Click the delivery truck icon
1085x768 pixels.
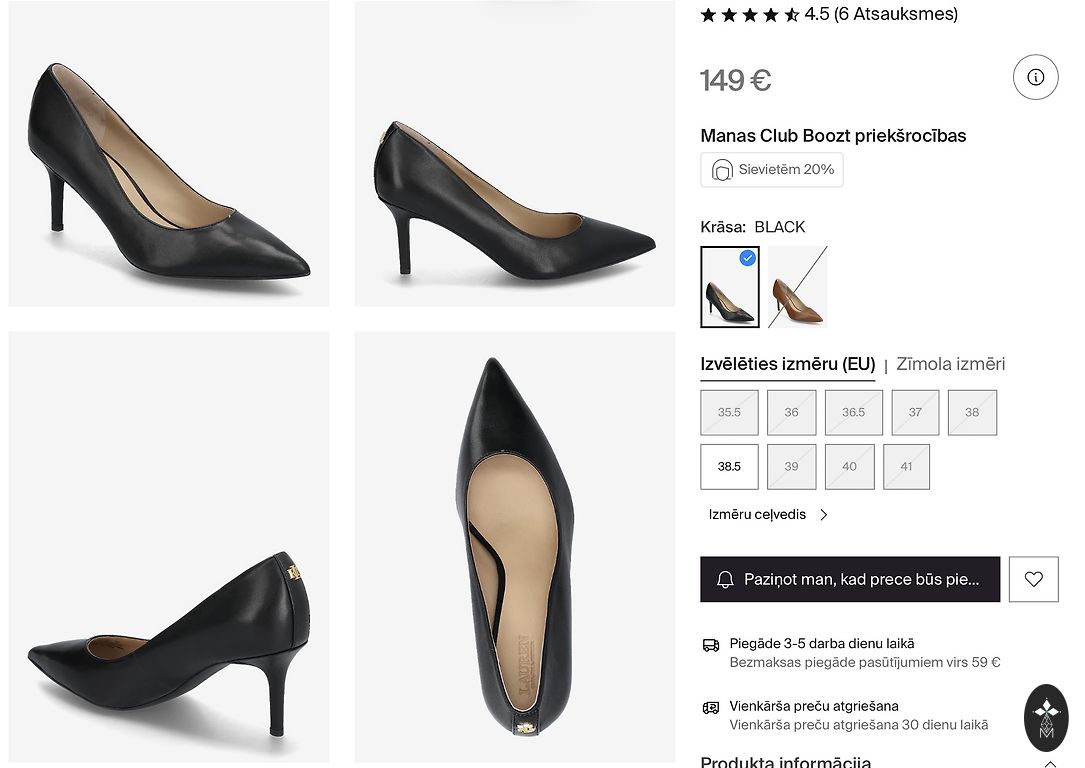point(711,645)
